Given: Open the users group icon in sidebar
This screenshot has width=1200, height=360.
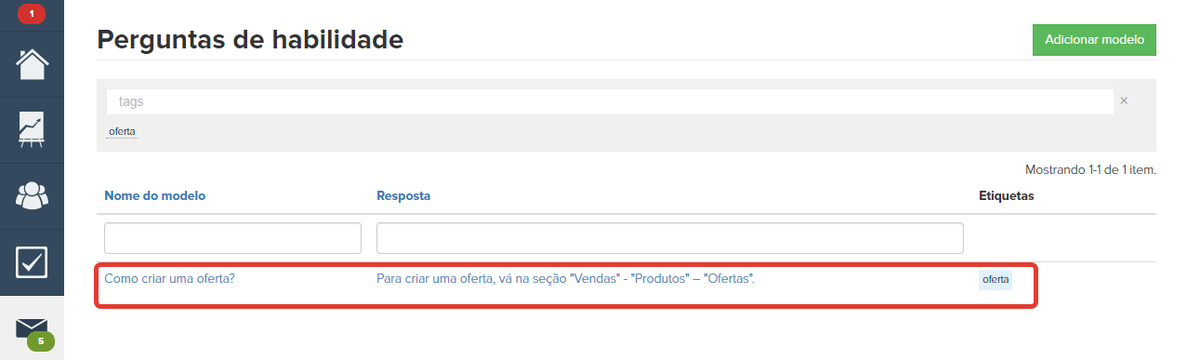Looking at the screenshot, I should coord(32,195).
